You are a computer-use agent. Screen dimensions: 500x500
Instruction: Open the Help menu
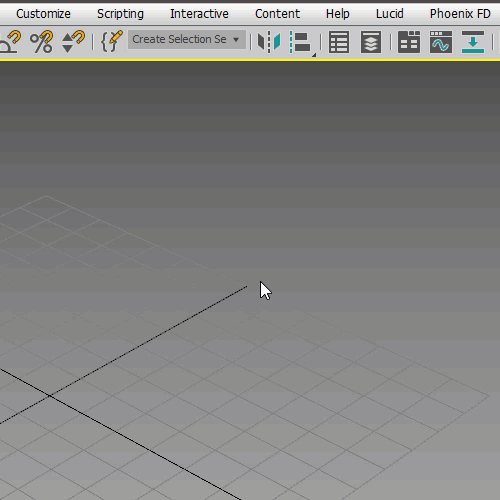coord(338,14)
